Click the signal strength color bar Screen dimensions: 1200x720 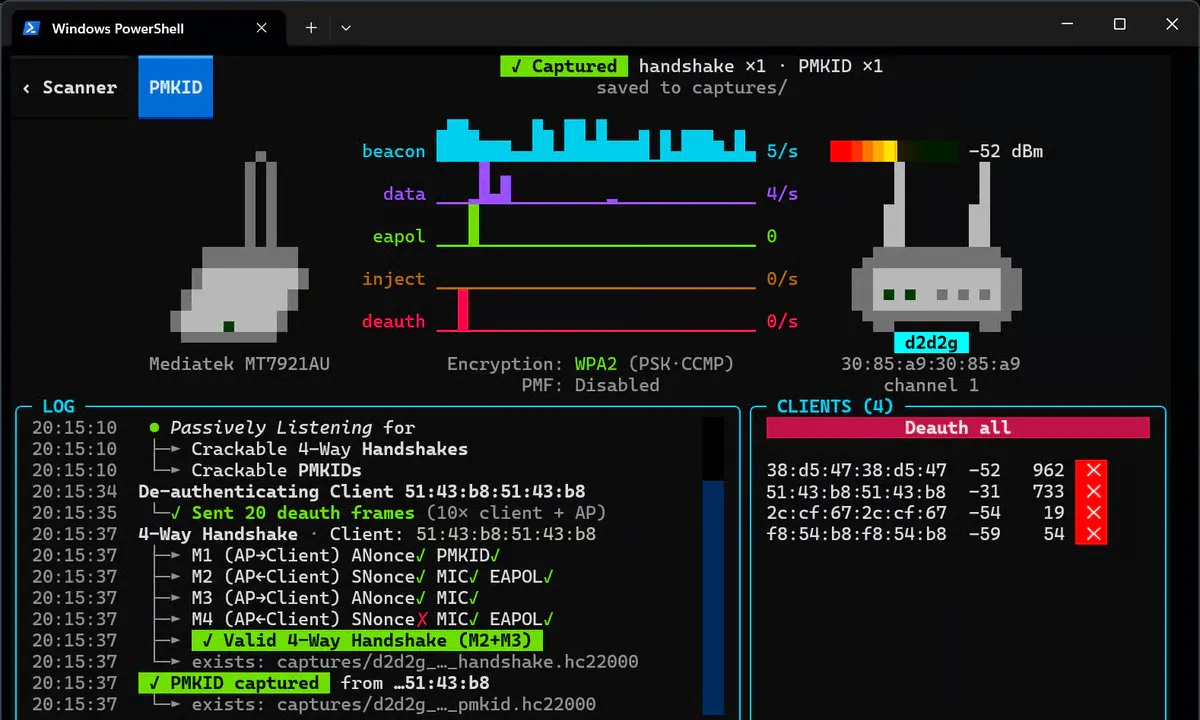pyautogui.click(x=894, y=152)
